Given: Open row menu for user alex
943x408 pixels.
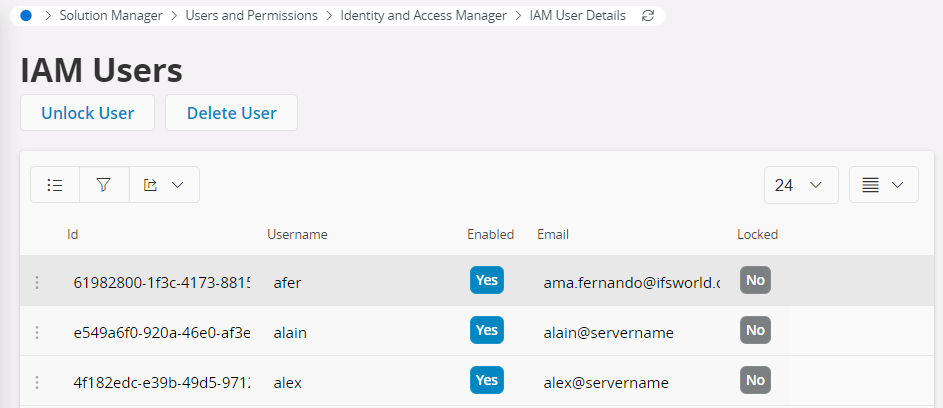Looking at the screenshot, I should pyautogui.click(x=37, y=382).
